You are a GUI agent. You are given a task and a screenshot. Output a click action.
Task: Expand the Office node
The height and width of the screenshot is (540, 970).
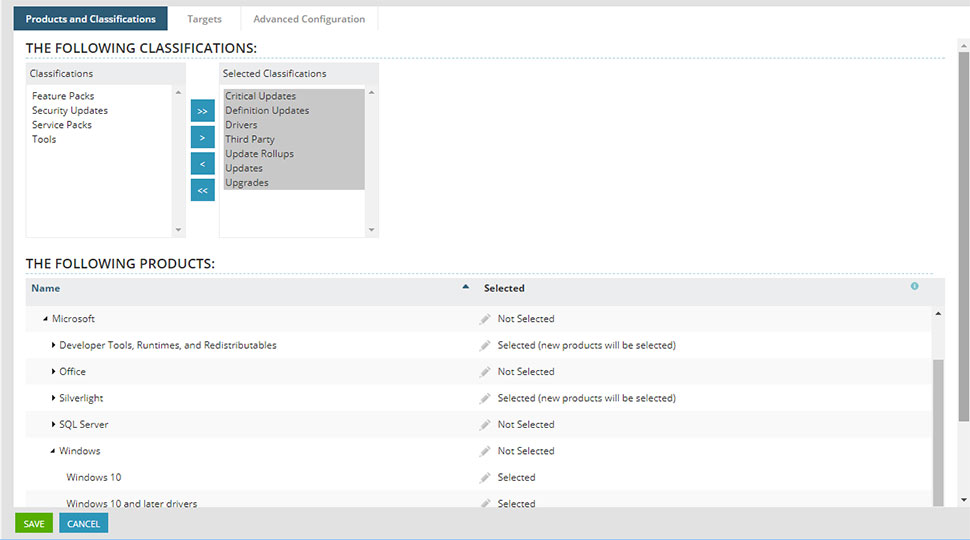click(53, 372)
